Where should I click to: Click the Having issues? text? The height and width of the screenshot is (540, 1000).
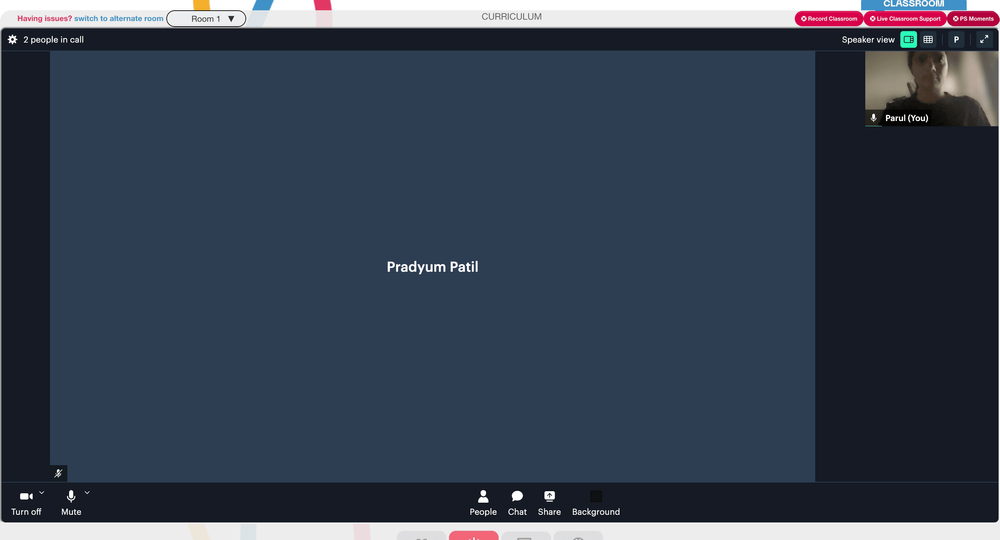[45, 18]
